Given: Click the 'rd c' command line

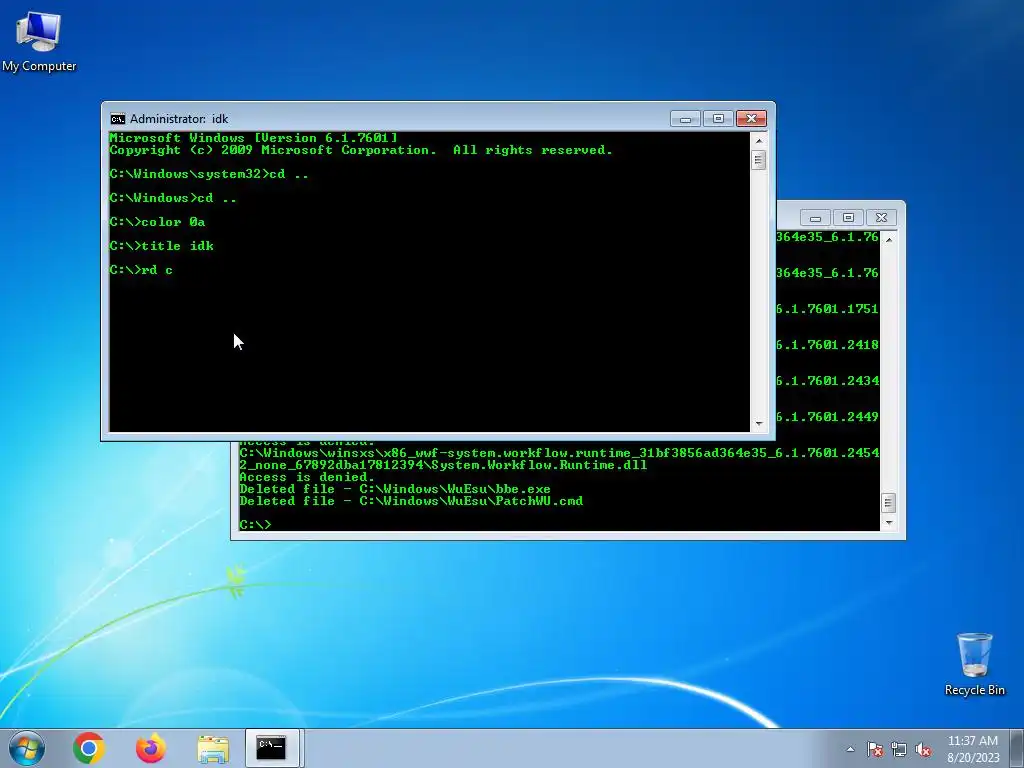Looking at the screenshot, I should point(141,270).
